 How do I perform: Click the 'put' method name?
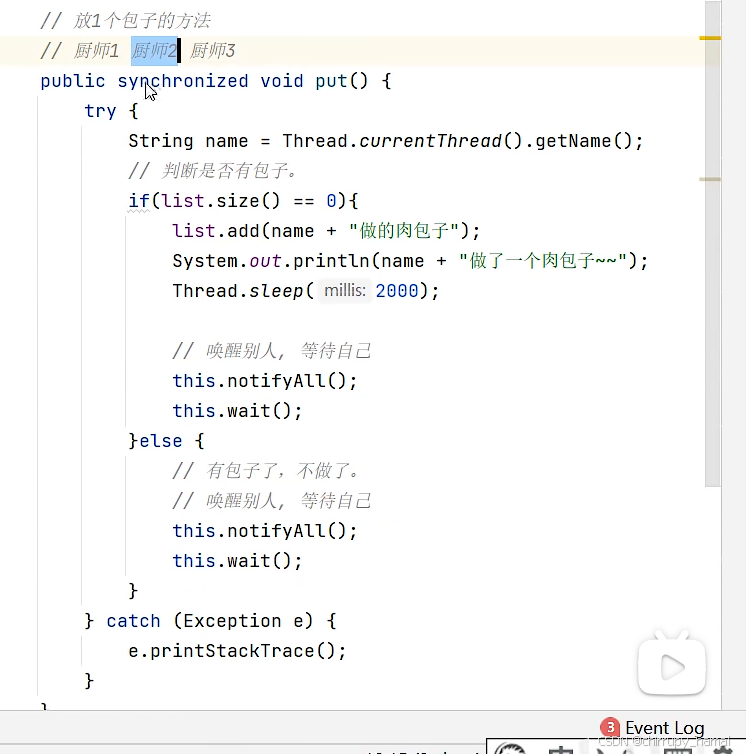[x=331, y=81]
